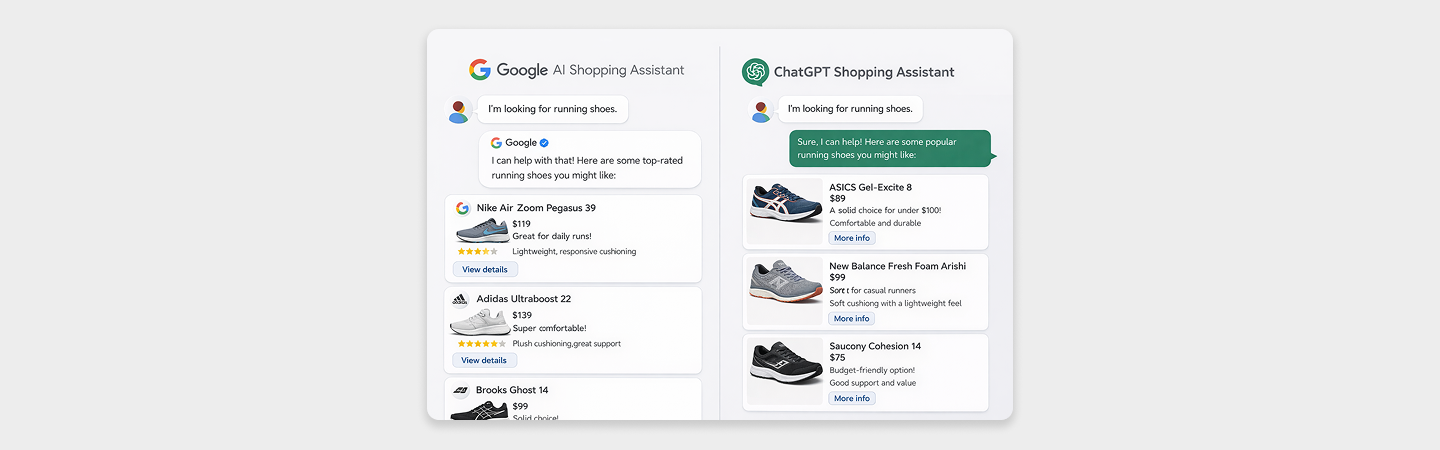Select the navy ASICS Gel-Excite shoe image
1440x450 pixels.
785,205
